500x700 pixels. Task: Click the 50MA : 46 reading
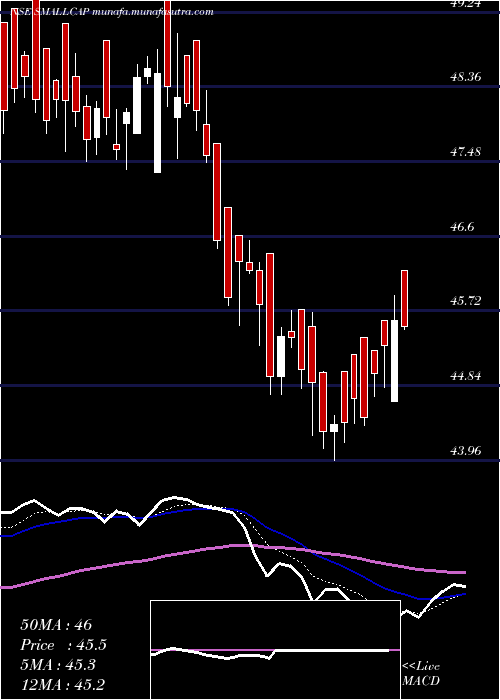(56, 625)
